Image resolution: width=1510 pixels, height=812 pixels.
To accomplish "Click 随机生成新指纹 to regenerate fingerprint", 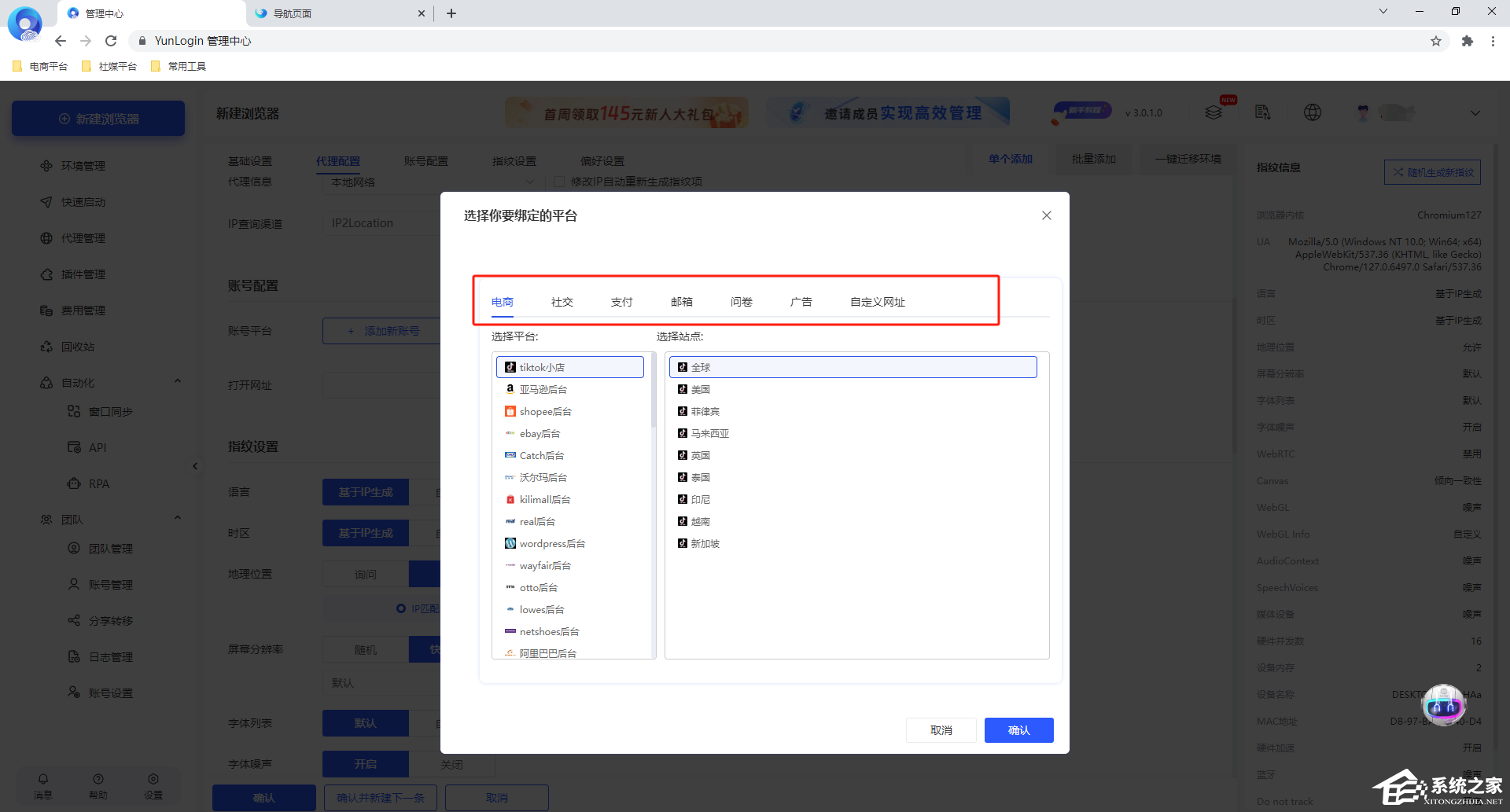I will (x=1432, y=171).
